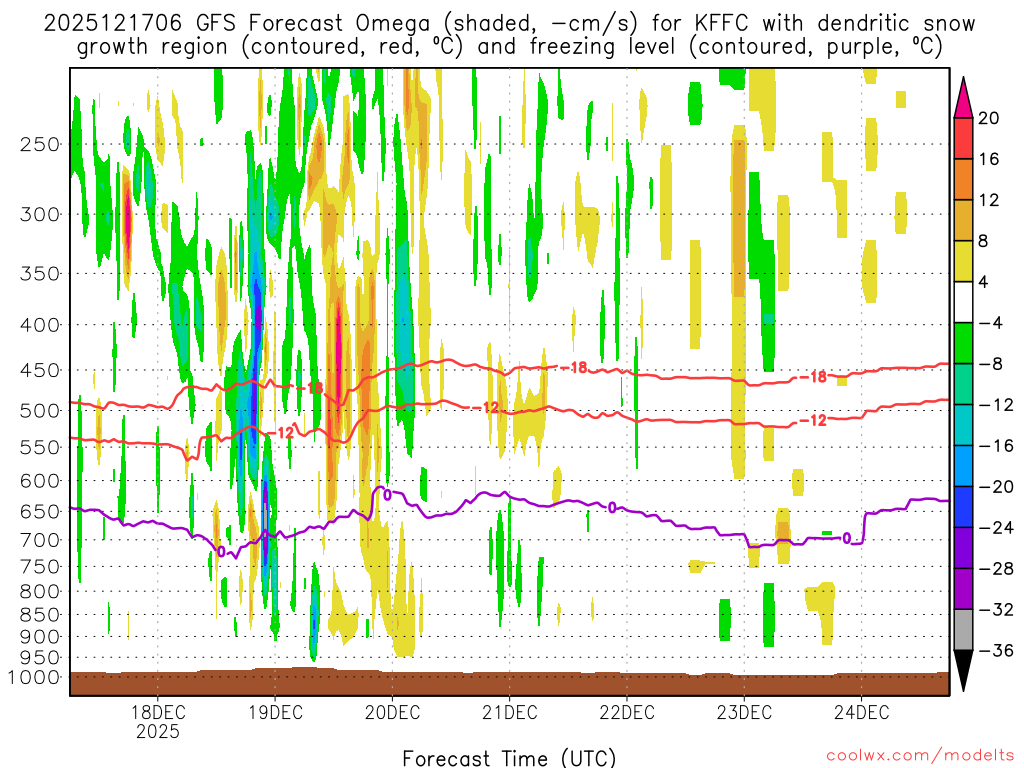Open the coolwx.com/modelts link
1024x768 pixels.
(x=920, y=756)
